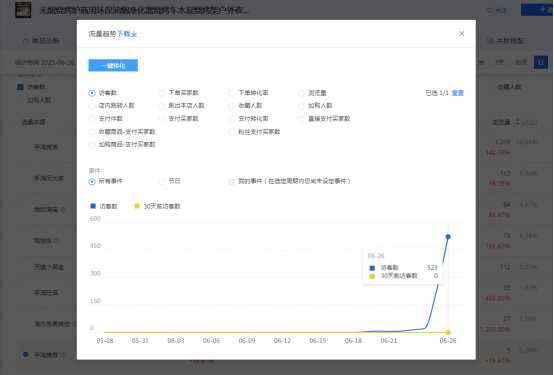Select the 所有事件 event radio
Viewport: 554px width, 375px height.
pos(92,182)
